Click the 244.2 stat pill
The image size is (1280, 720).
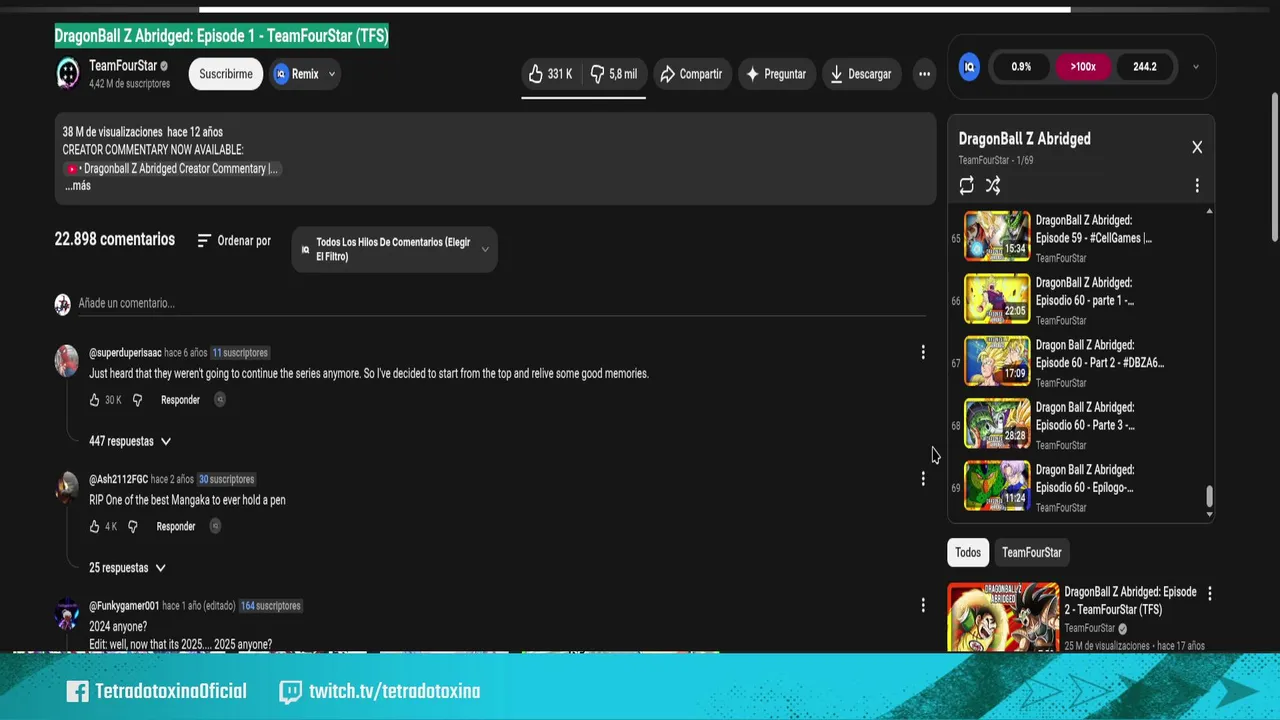pyautogui.click(x=1145, y=67)
